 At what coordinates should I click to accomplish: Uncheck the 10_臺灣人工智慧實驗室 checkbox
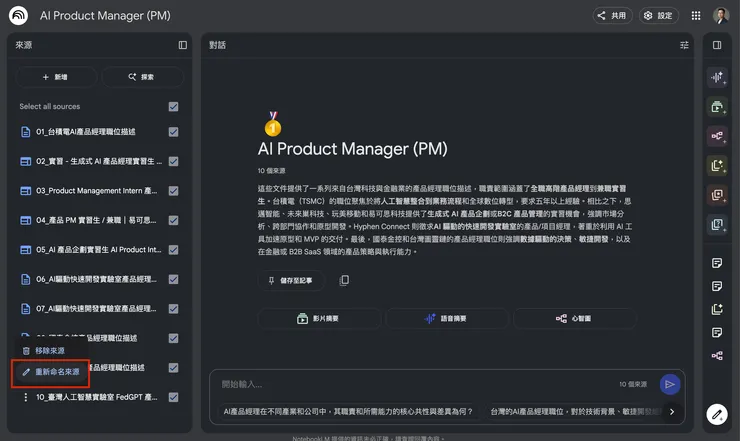[174, 397]
